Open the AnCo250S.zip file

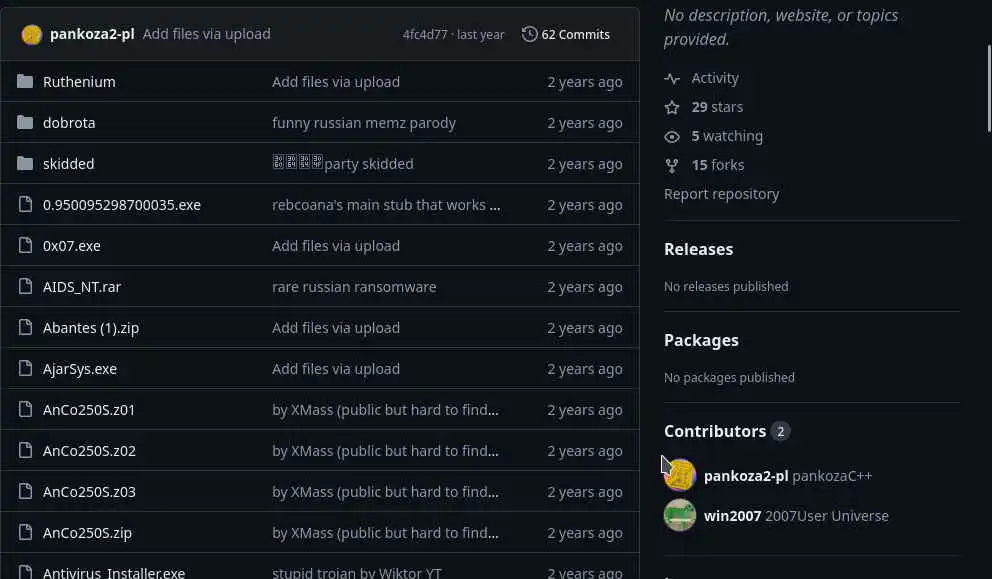pos(87,533)
